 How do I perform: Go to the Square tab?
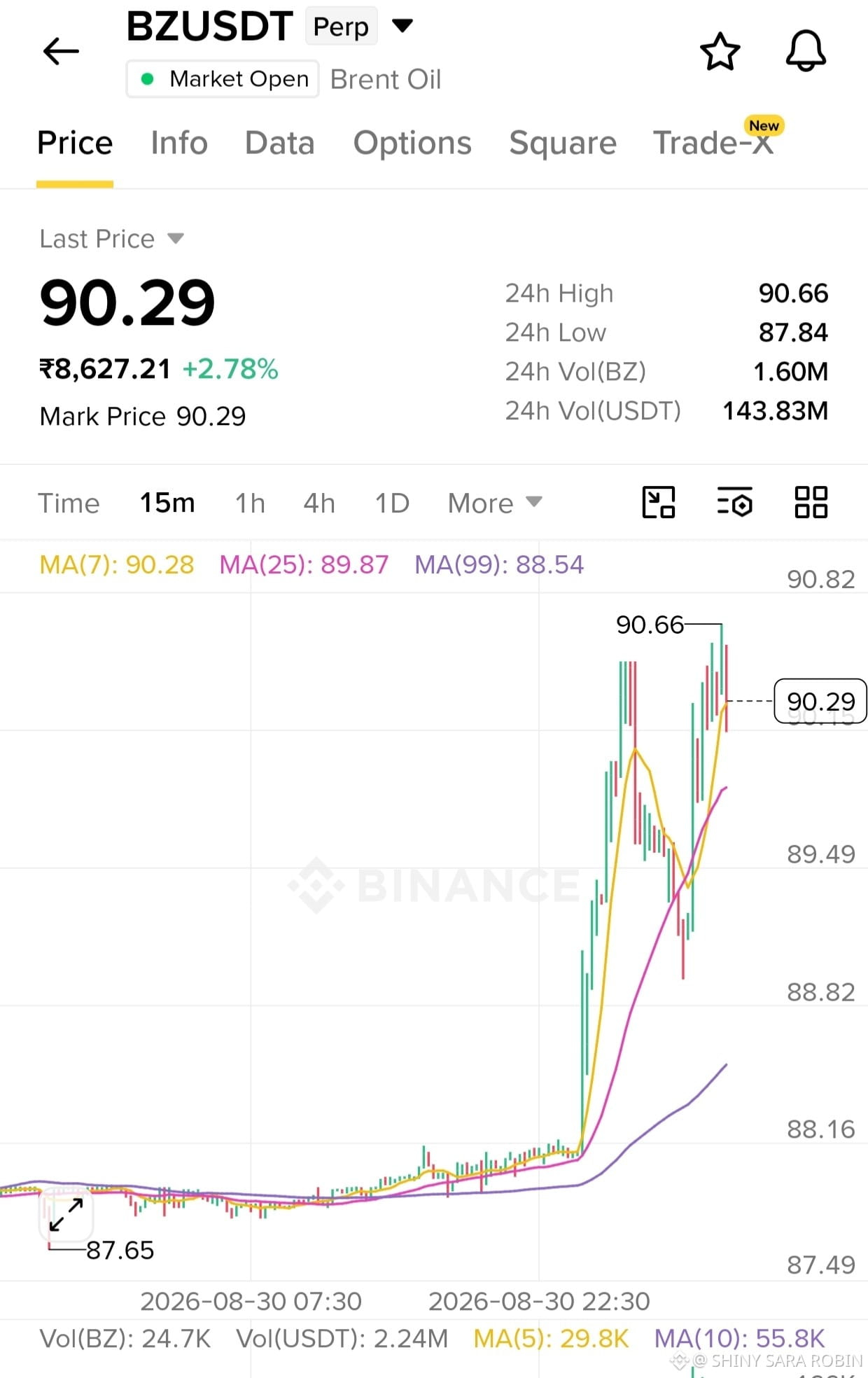pos(563,143)
